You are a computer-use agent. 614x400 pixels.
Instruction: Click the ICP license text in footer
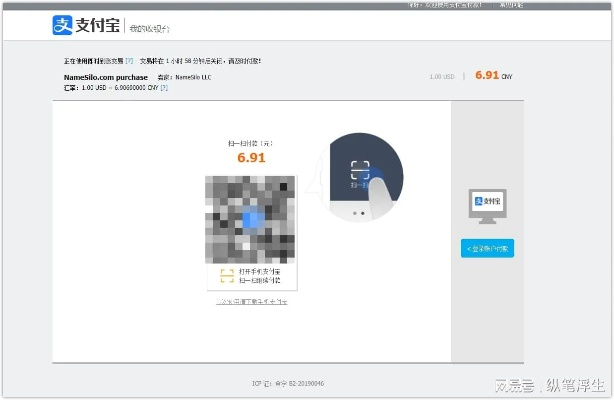(x=288, y=383)
